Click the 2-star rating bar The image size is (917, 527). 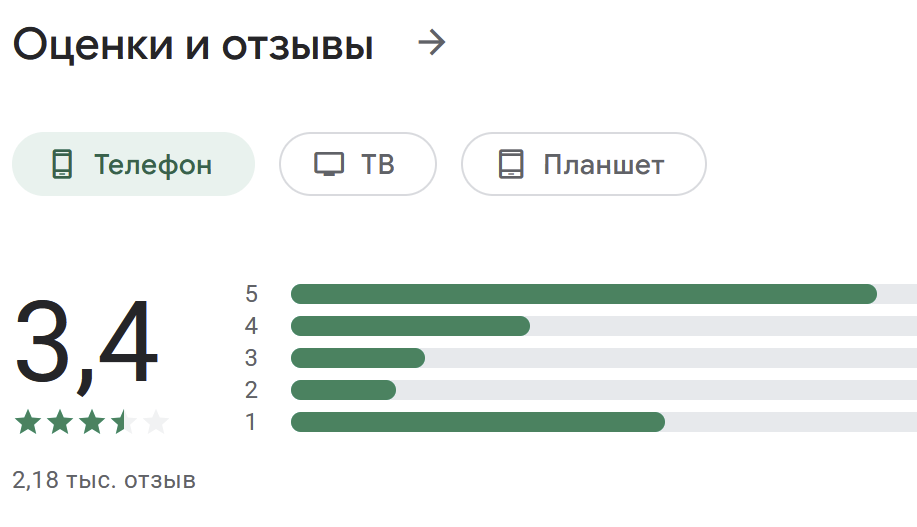[604, 390]
